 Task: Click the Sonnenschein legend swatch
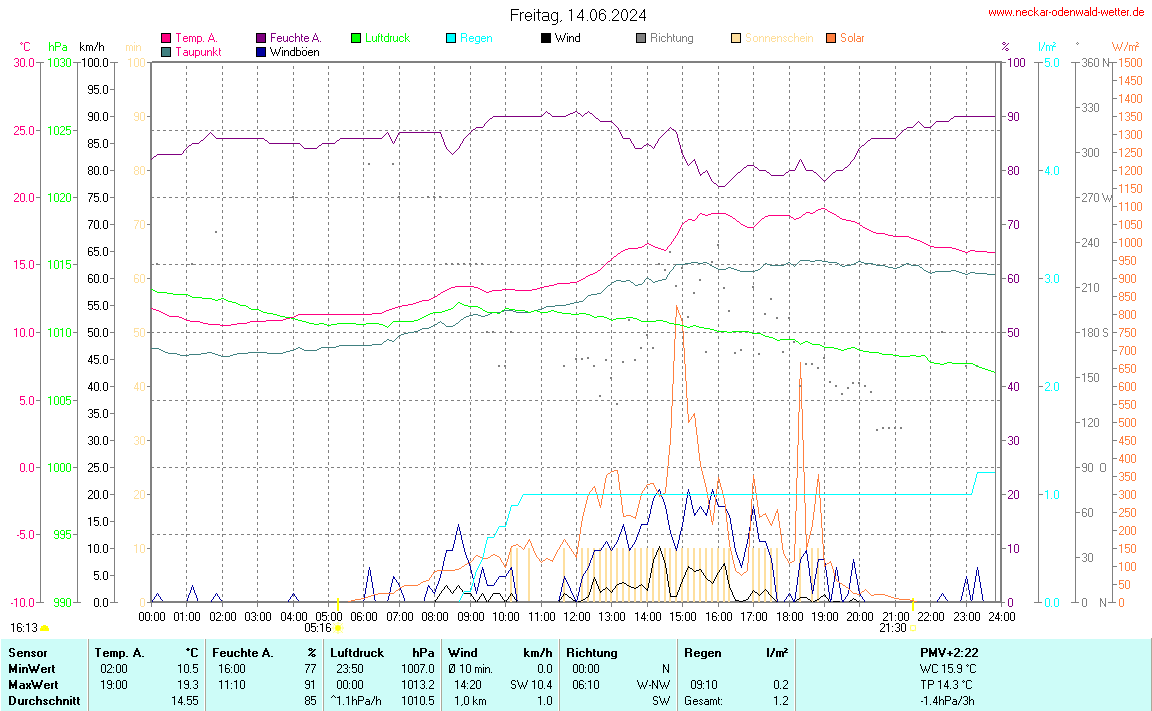[x=736, y=38]
